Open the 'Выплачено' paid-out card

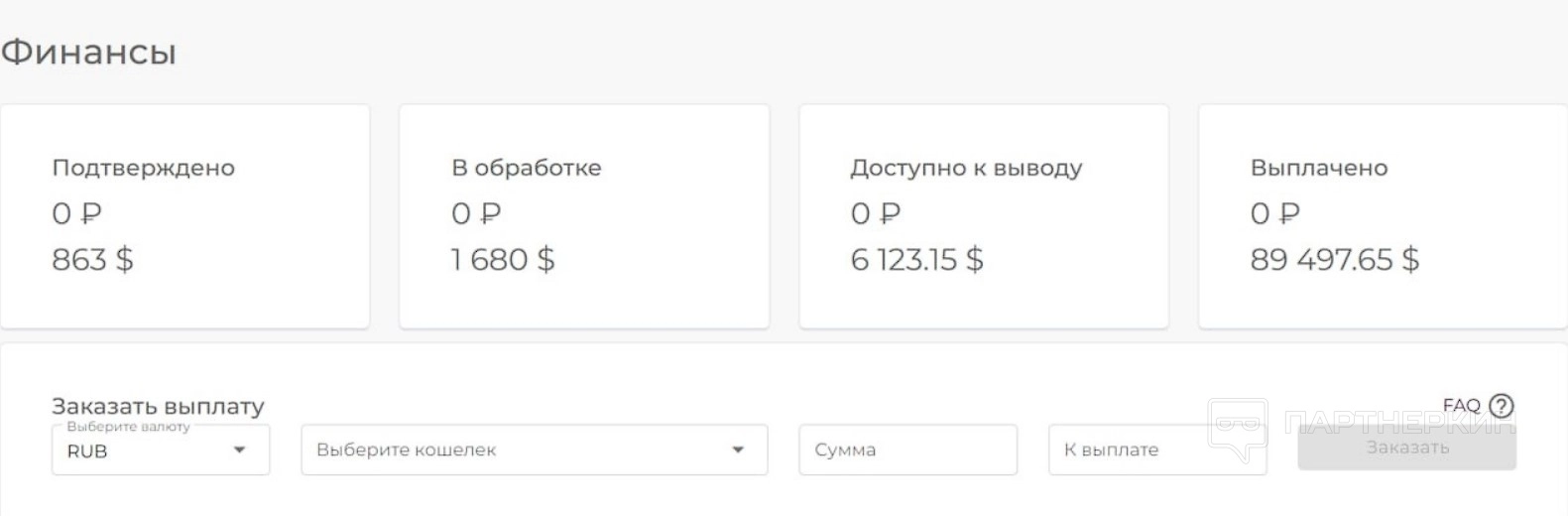tap(1384, 216)
